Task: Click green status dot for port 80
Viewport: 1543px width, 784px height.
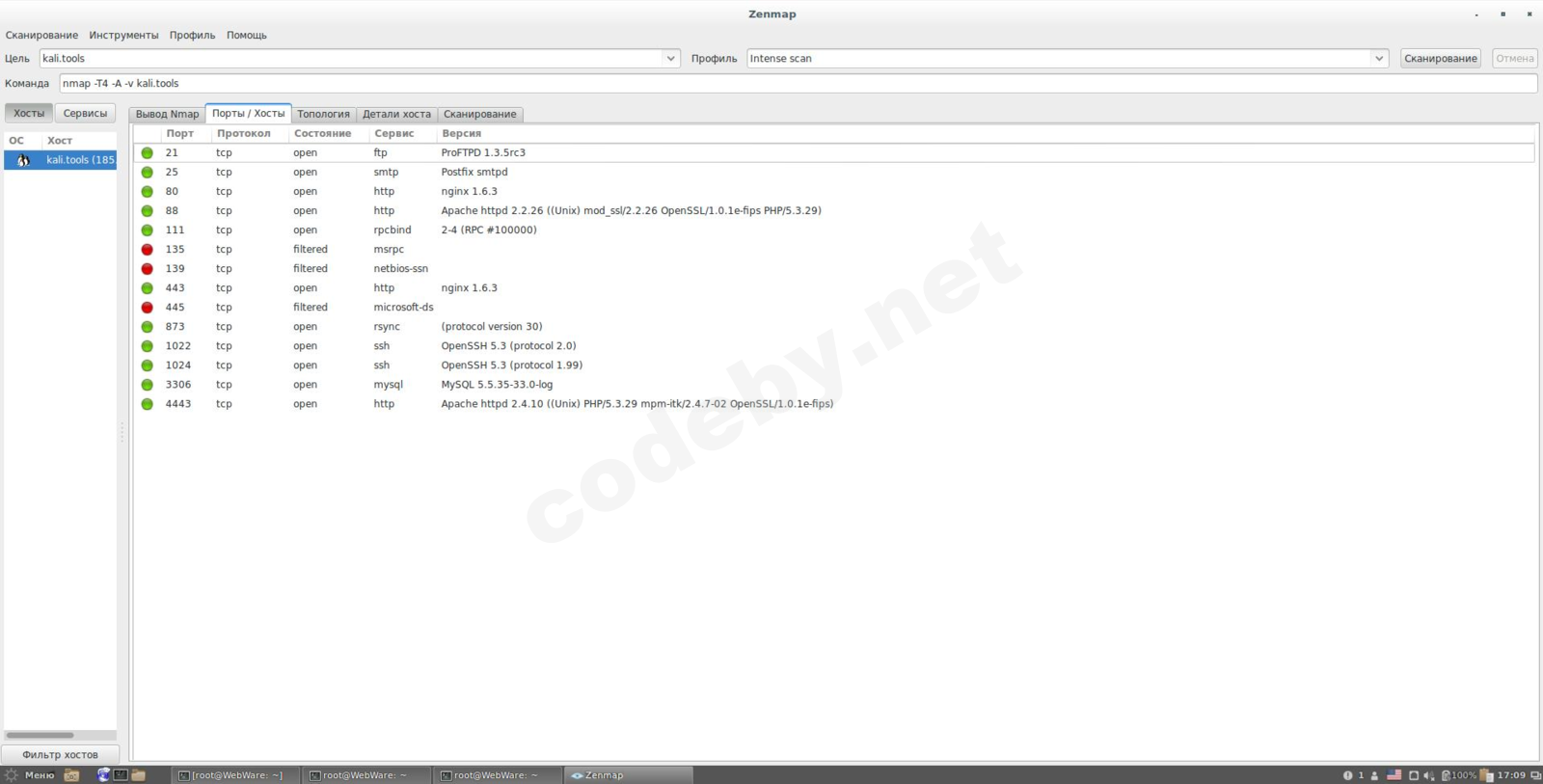Action: click(147, 191)
